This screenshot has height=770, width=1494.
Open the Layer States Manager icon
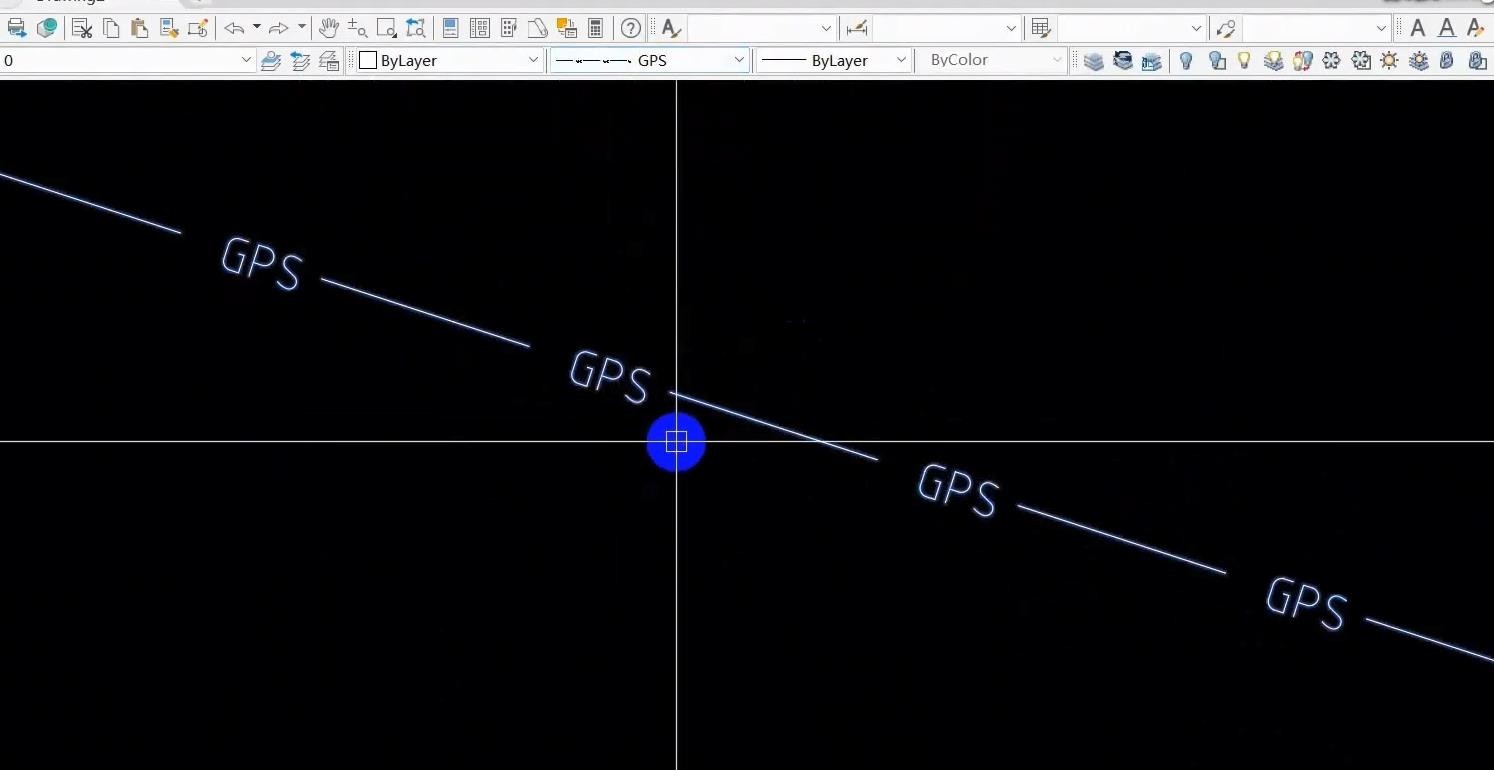coord(329,61)
